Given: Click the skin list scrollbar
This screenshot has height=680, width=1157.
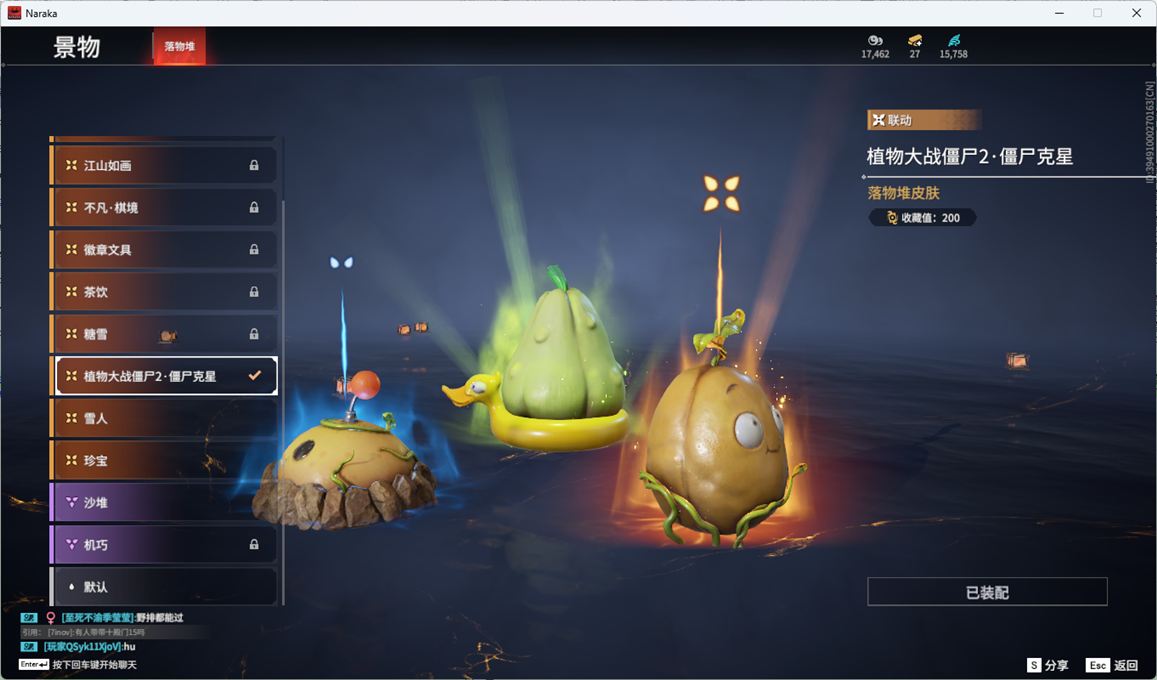Looking at the screenshot, I should tap(283, 402).
